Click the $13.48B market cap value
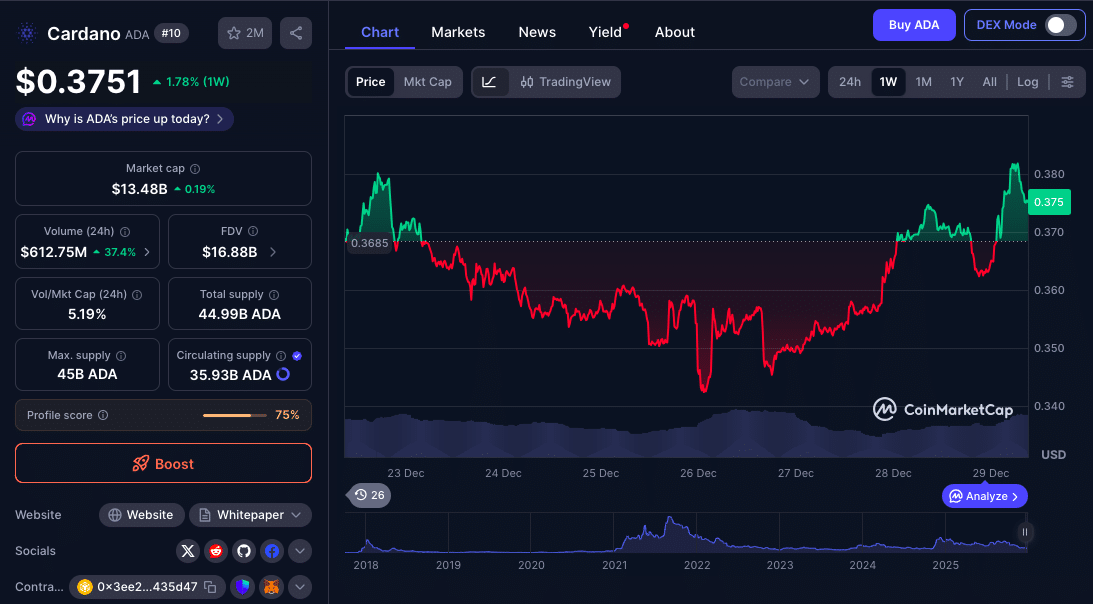The height and width of the screenshot is (604, 1093). [139, 189]
